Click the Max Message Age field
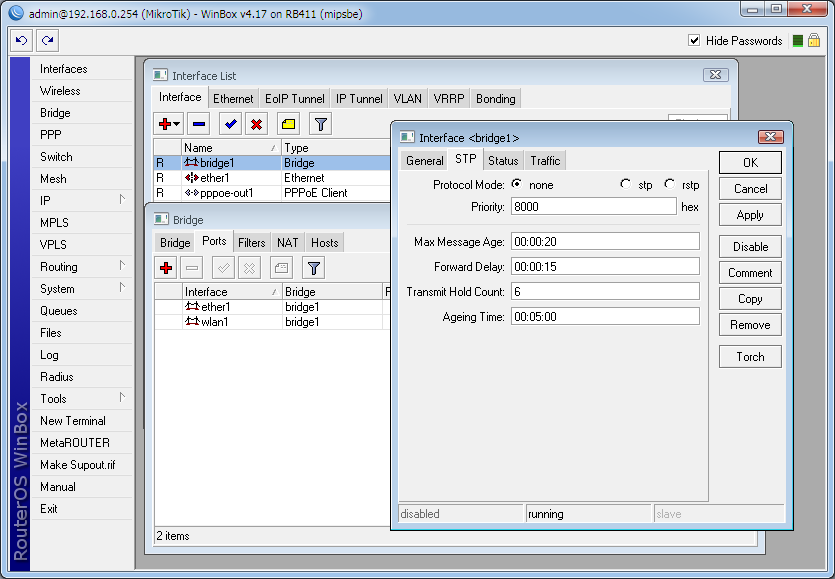The height and width of the screenshot is (579, 835). point(605,241)
